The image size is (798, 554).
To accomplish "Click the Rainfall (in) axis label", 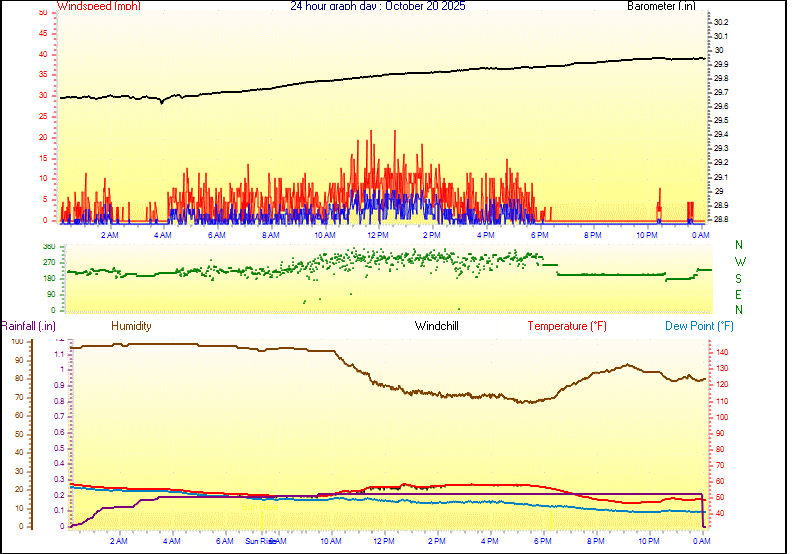I will [28, 326].
